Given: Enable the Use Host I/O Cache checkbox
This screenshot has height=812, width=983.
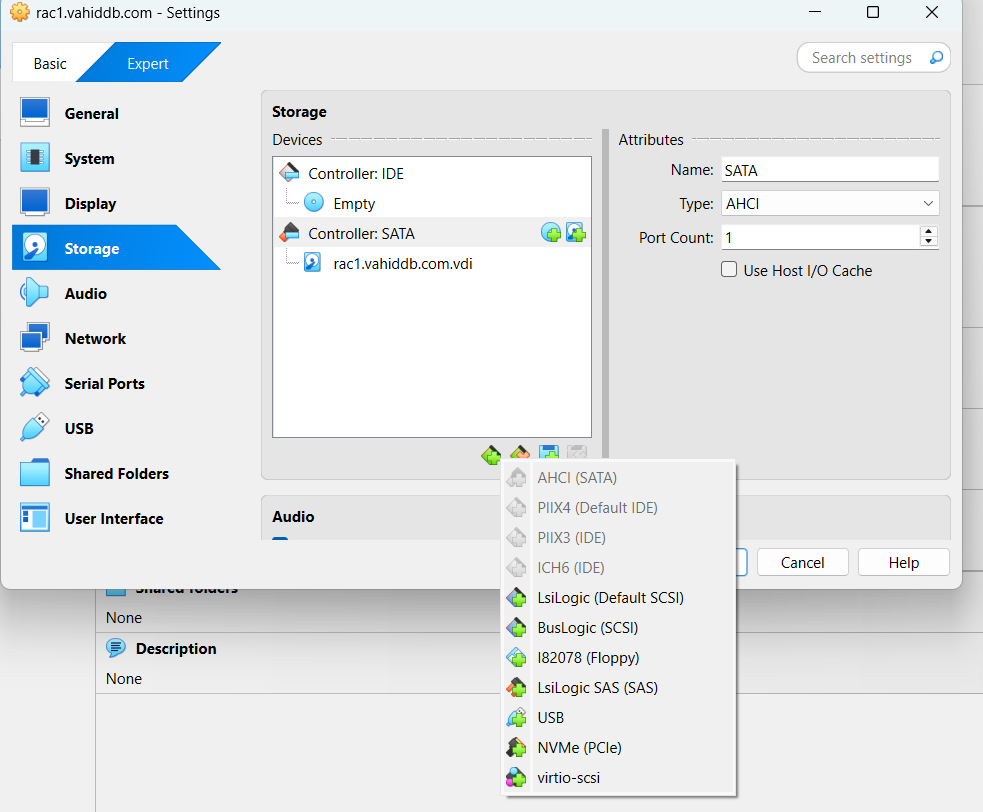Looking at the screenshot, I should point(730,270).
